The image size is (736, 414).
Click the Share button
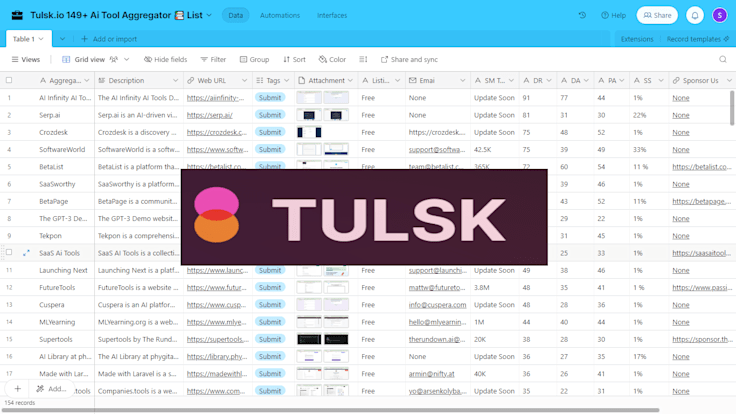click(x=657, y=15)
